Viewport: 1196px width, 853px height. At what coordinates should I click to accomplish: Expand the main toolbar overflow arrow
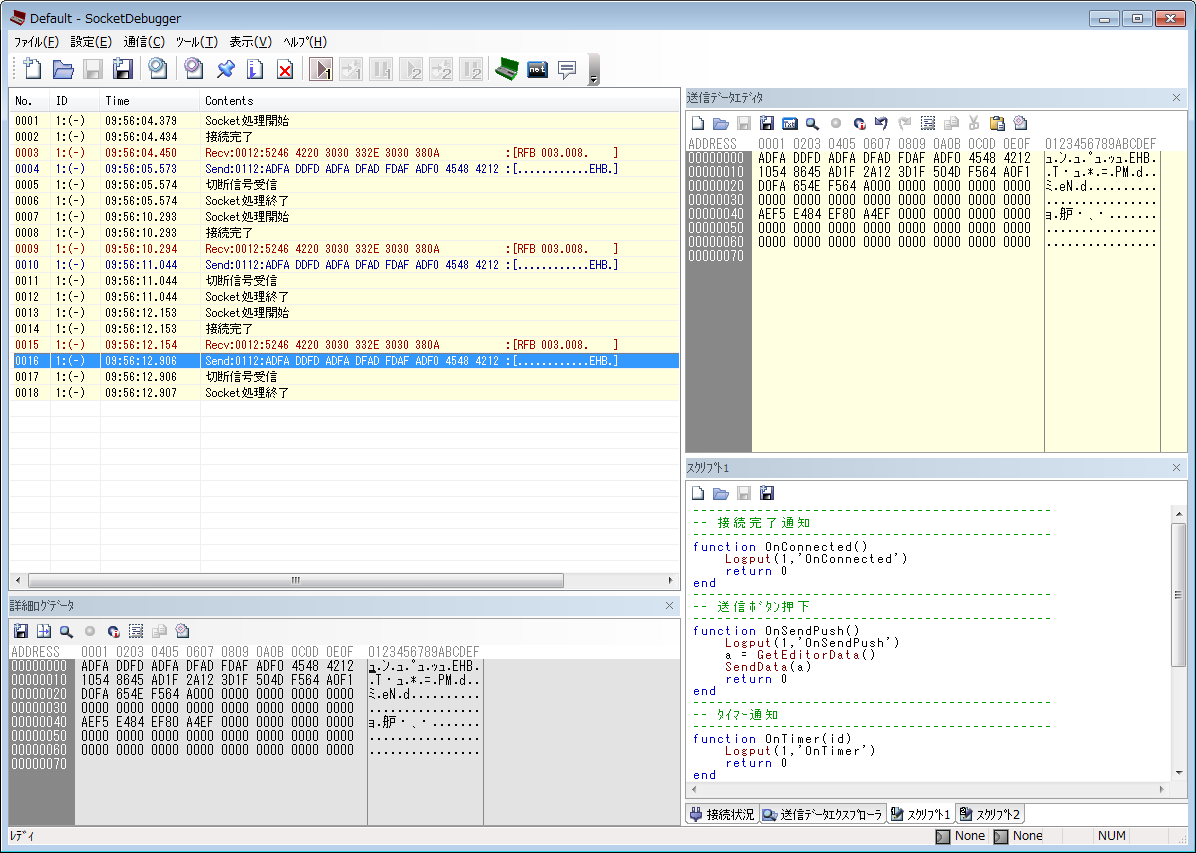[594, 70]
